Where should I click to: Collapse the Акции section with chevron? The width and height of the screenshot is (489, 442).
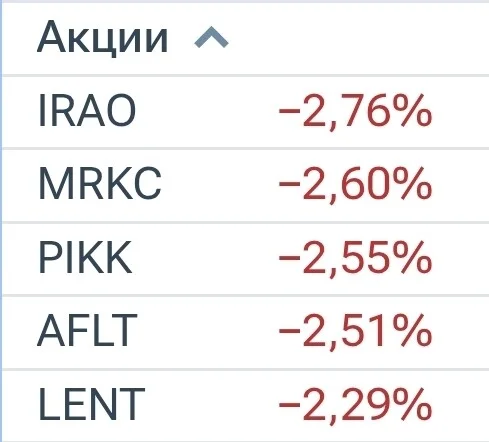coord(211,38)
